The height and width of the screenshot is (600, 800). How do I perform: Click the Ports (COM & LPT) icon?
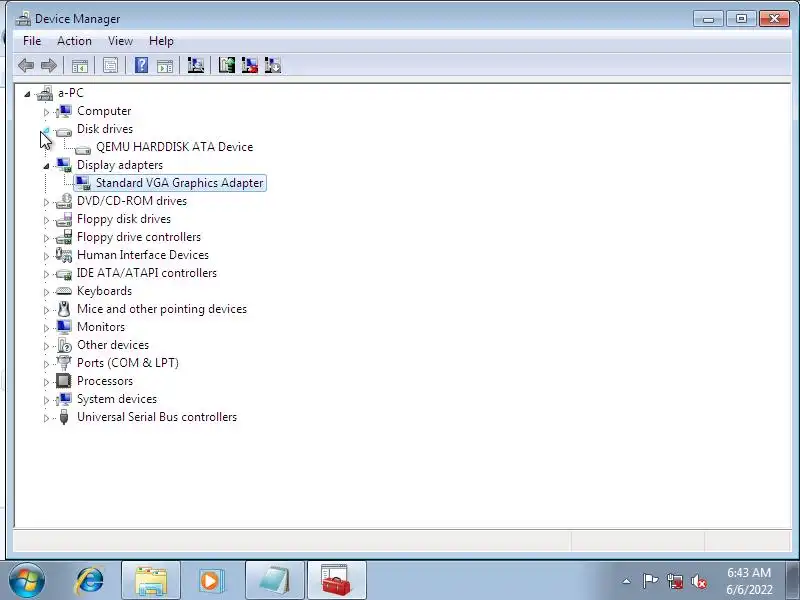tap(64, 363)
